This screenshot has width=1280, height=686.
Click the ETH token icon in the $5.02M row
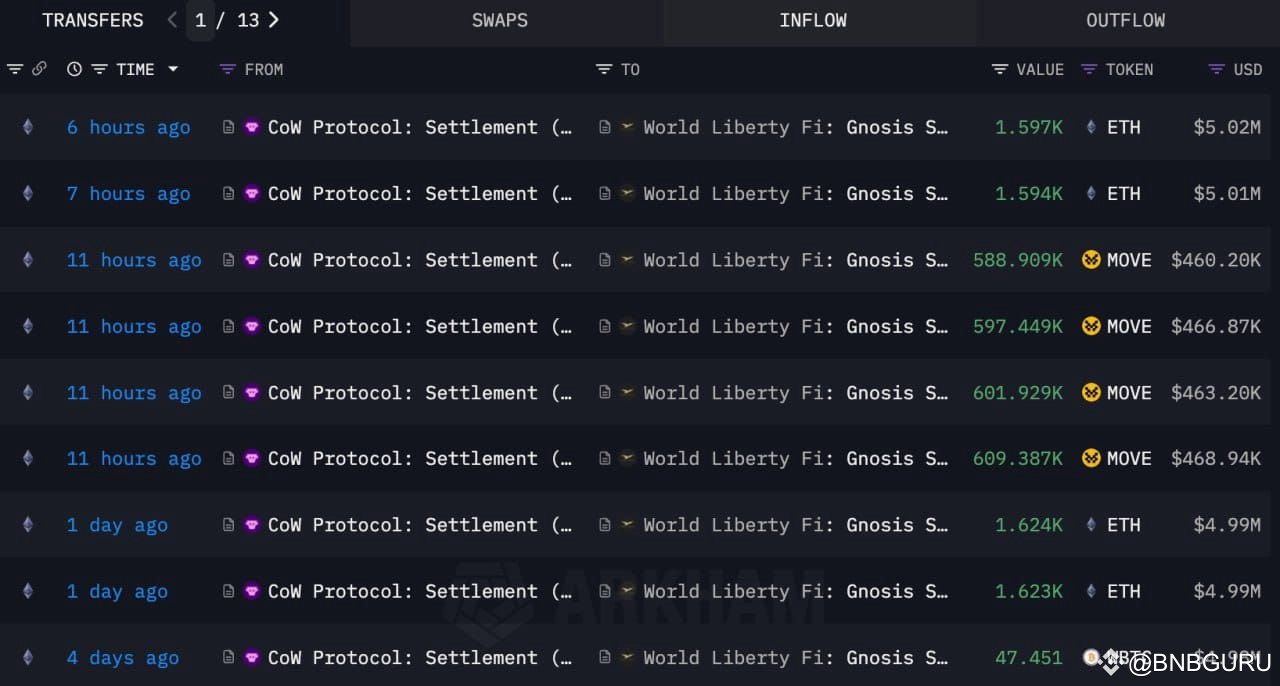1091,127
